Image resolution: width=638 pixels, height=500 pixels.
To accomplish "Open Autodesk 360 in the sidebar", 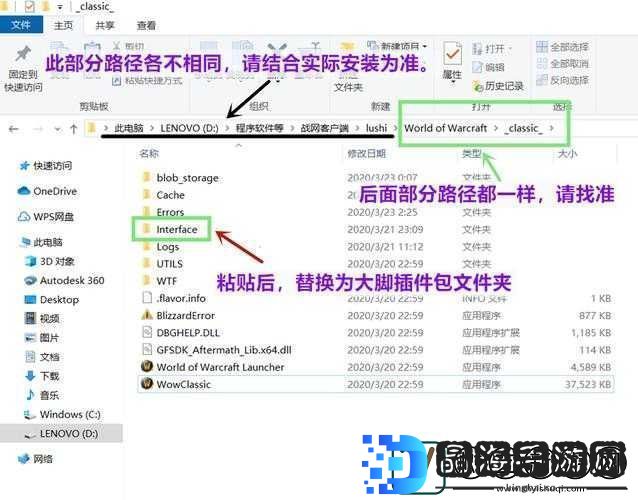I will coord(64,280).
